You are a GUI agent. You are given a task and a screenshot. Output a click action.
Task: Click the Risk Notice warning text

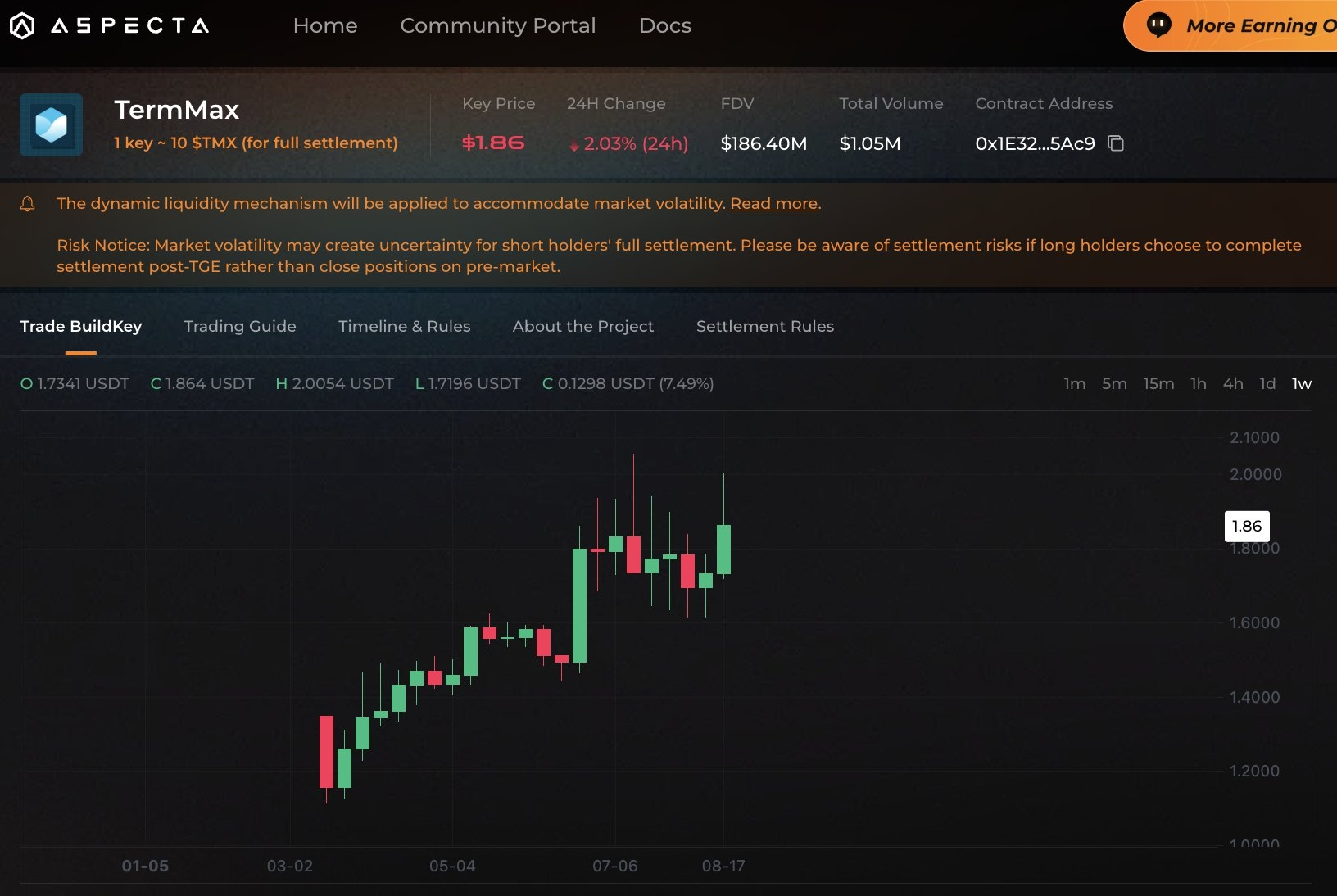679,256
